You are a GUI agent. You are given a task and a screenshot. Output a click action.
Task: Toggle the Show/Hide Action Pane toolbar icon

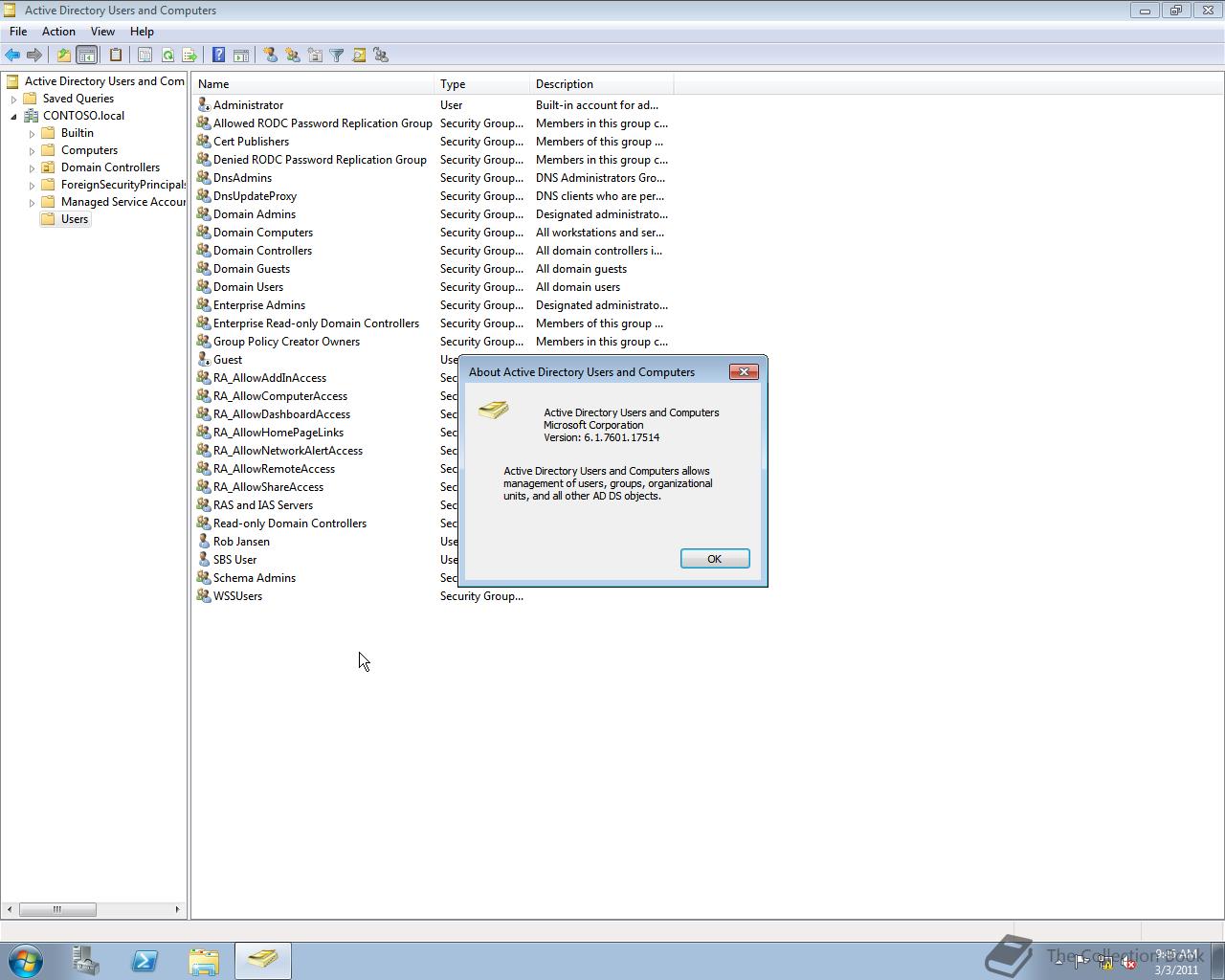(x=241, y=56)
